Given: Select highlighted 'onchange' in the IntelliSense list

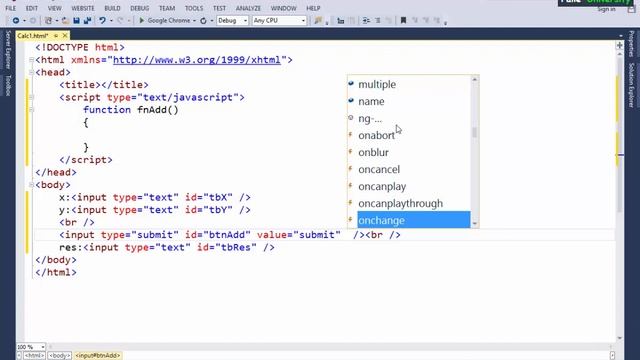Looking at the screenshot, I should click(409, 220).
